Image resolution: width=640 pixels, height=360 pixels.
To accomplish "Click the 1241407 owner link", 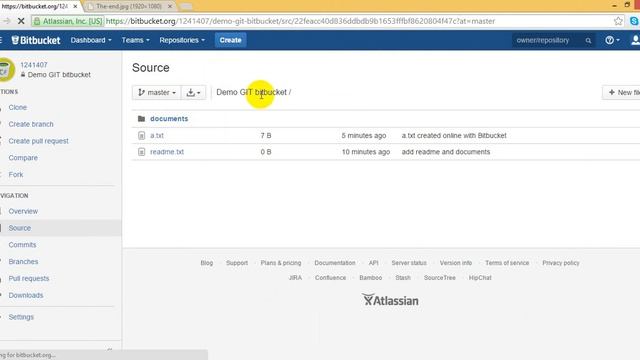I will coord(34,65).
